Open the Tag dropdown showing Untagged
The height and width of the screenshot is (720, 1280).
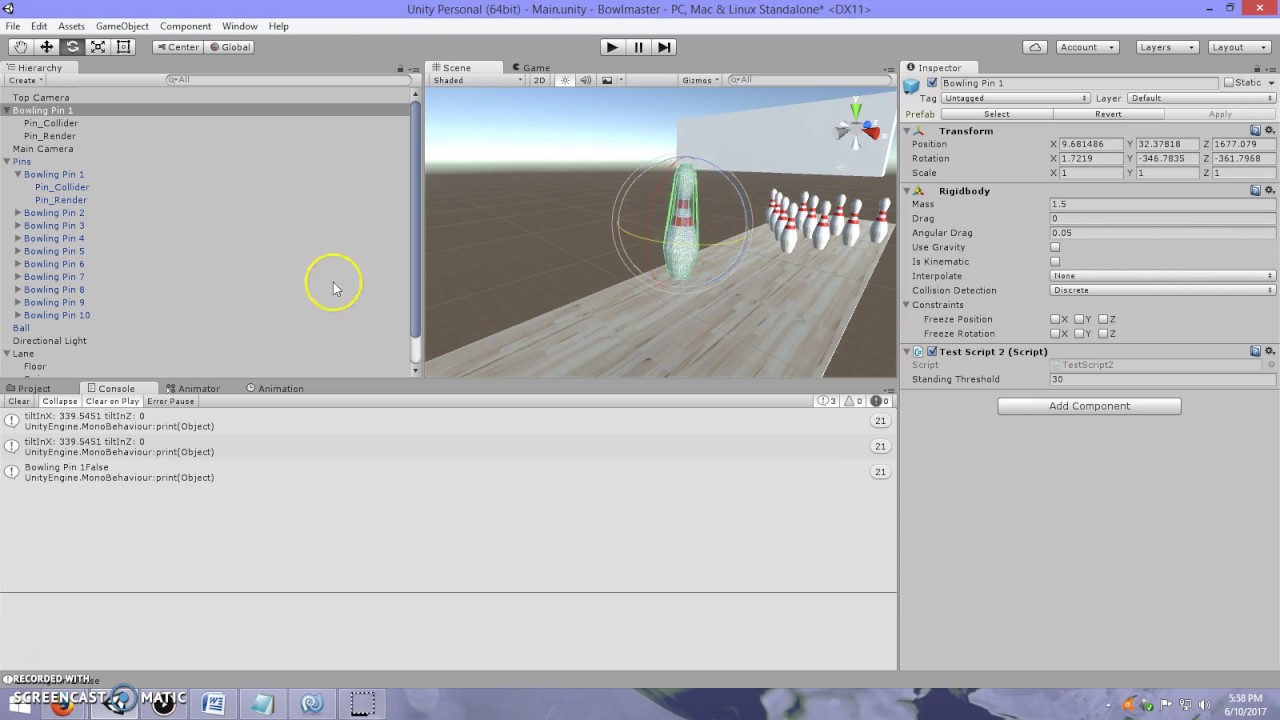(1016, 98)
